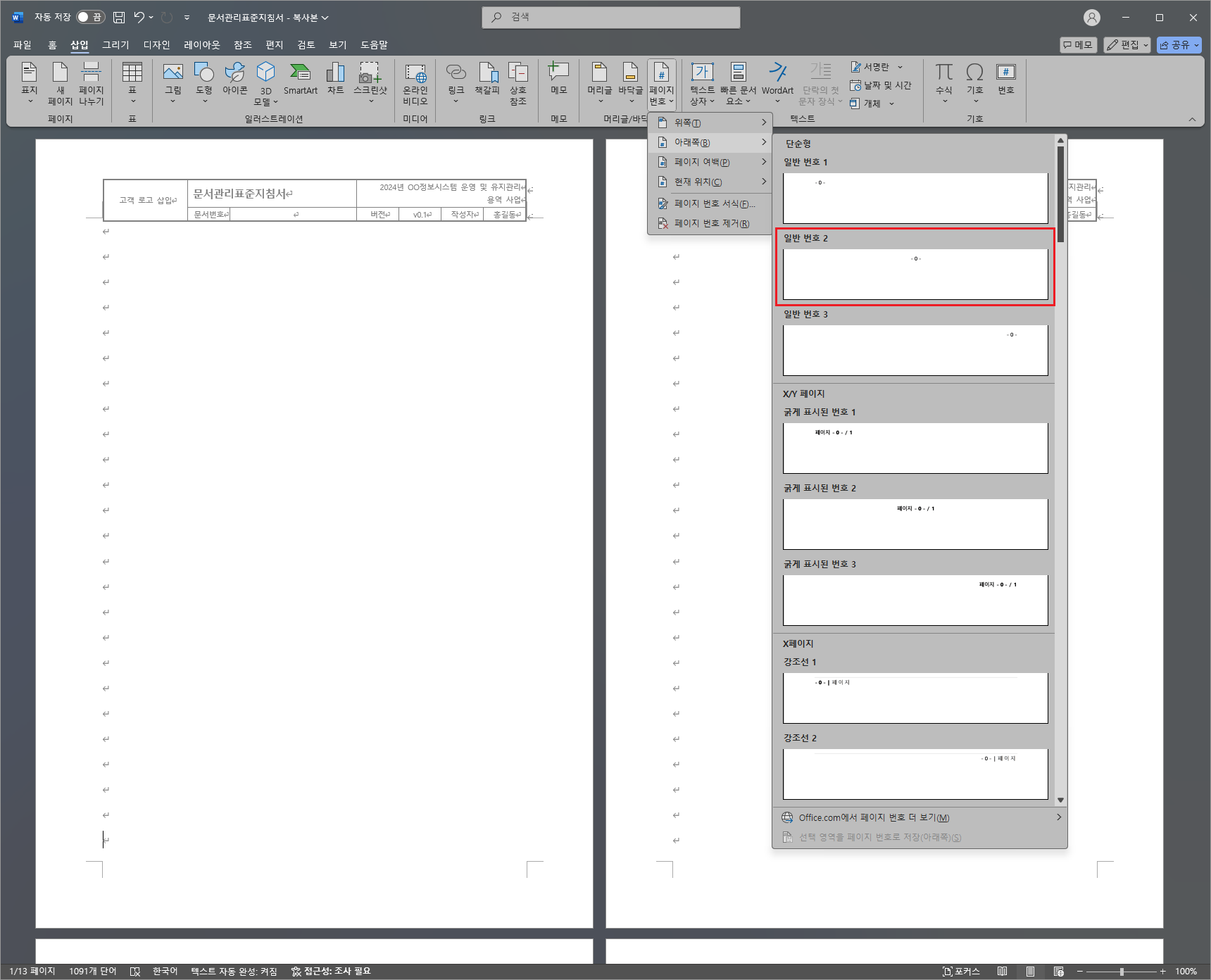
Task: Switch to read mode view
Action: pyautogui.click(x=1002, y=972)
